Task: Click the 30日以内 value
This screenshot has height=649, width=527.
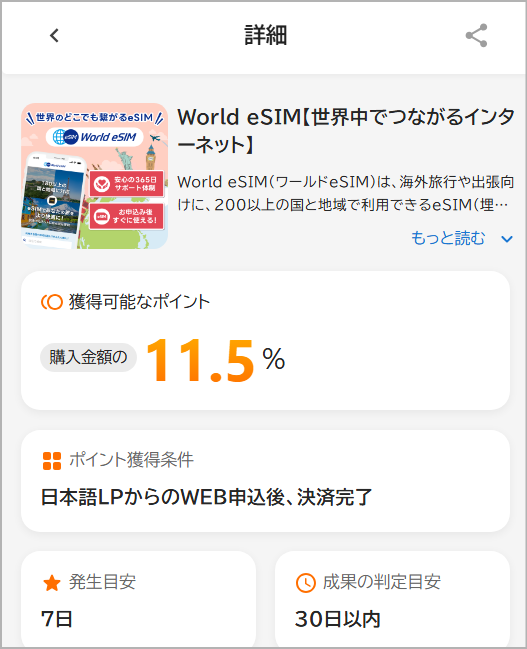Action: click(x=337, y=619)
